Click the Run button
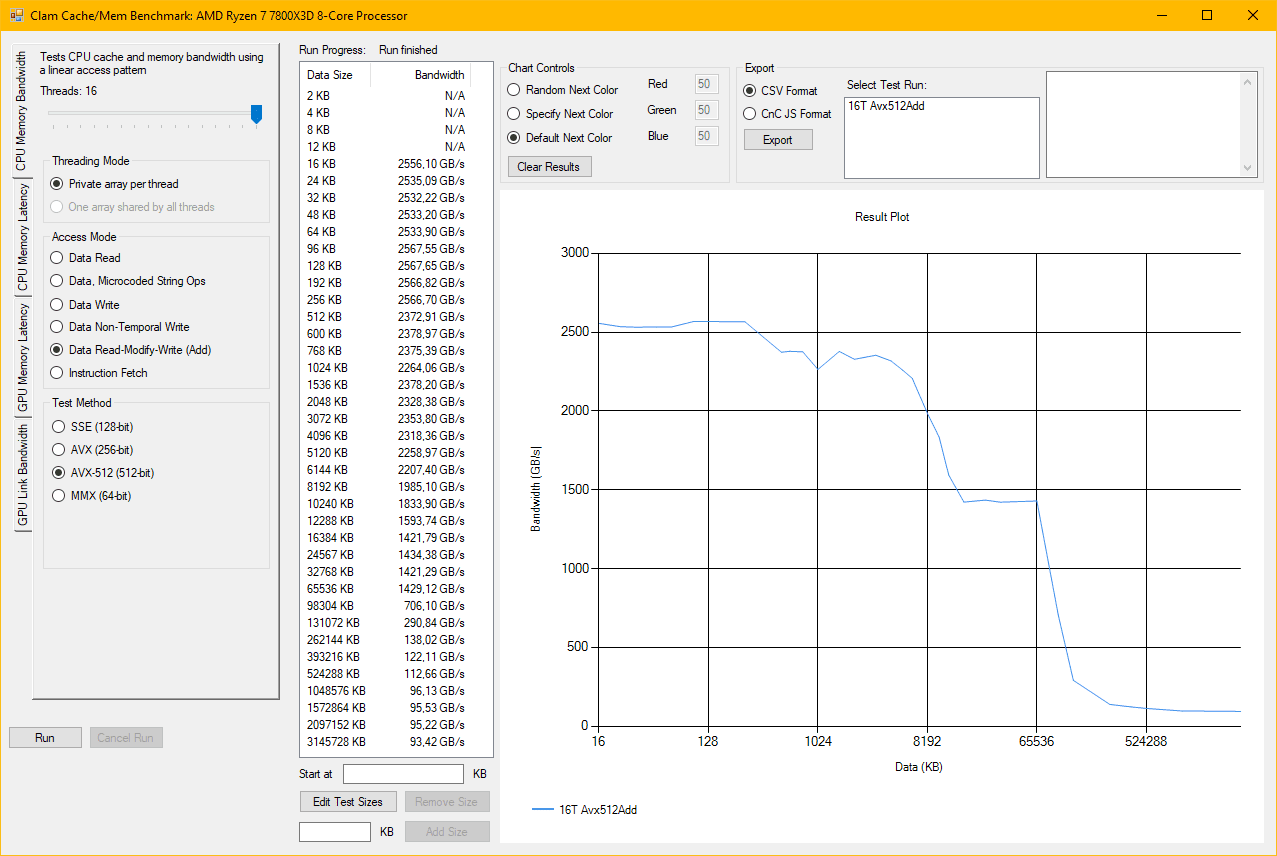The width and height of the screenshot is (1277, 856). tap(45, 738)
